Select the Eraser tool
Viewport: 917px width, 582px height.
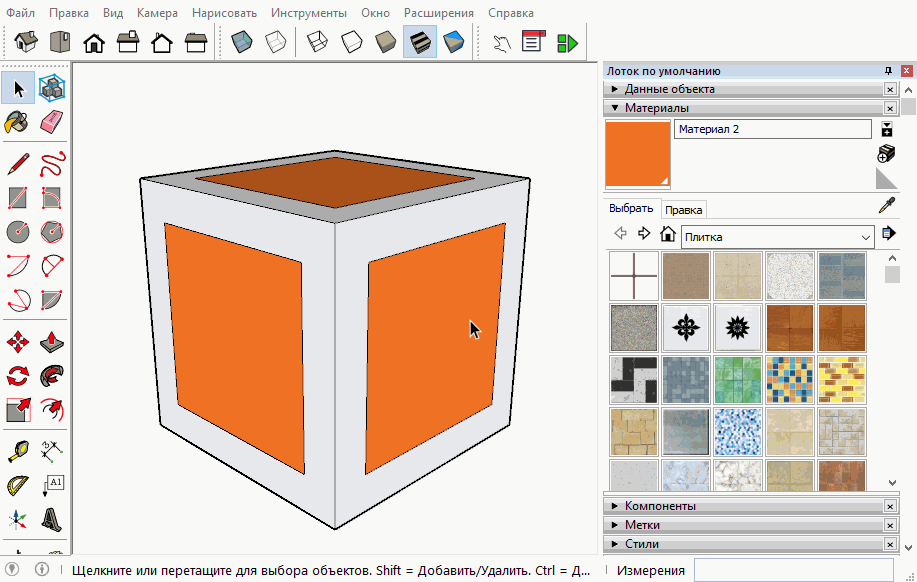pyautogui.click(x=51, y=122)
